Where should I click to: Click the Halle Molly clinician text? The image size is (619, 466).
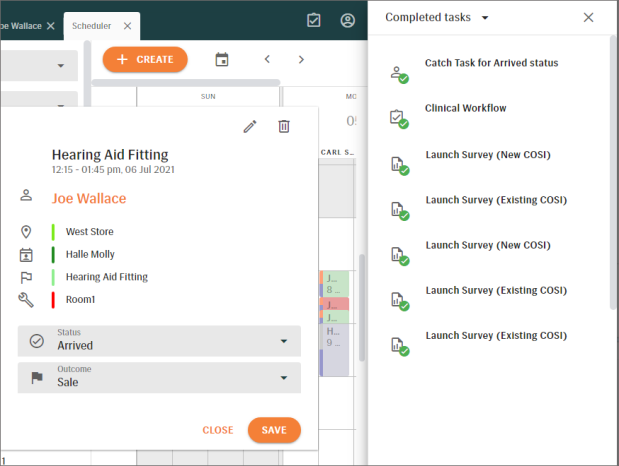click(x=90, y=254)
